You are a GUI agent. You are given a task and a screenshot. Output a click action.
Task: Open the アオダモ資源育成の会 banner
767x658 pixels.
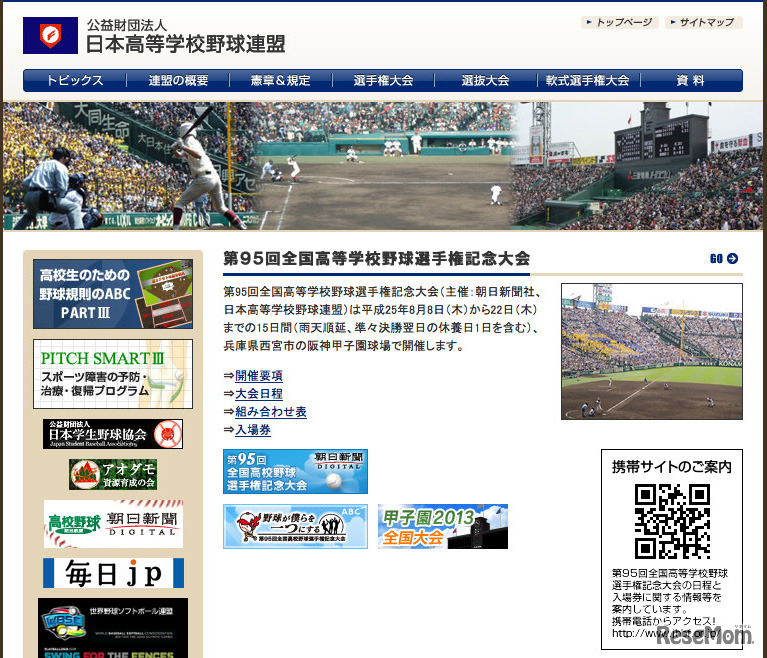pyautogui.click(x=113, y=474)
